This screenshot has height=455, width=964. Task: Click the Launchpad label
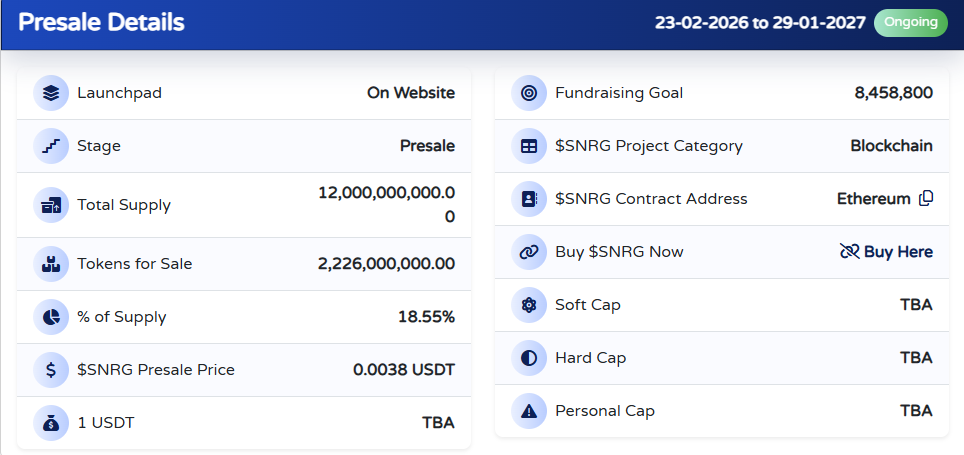(x=119, y=93)
